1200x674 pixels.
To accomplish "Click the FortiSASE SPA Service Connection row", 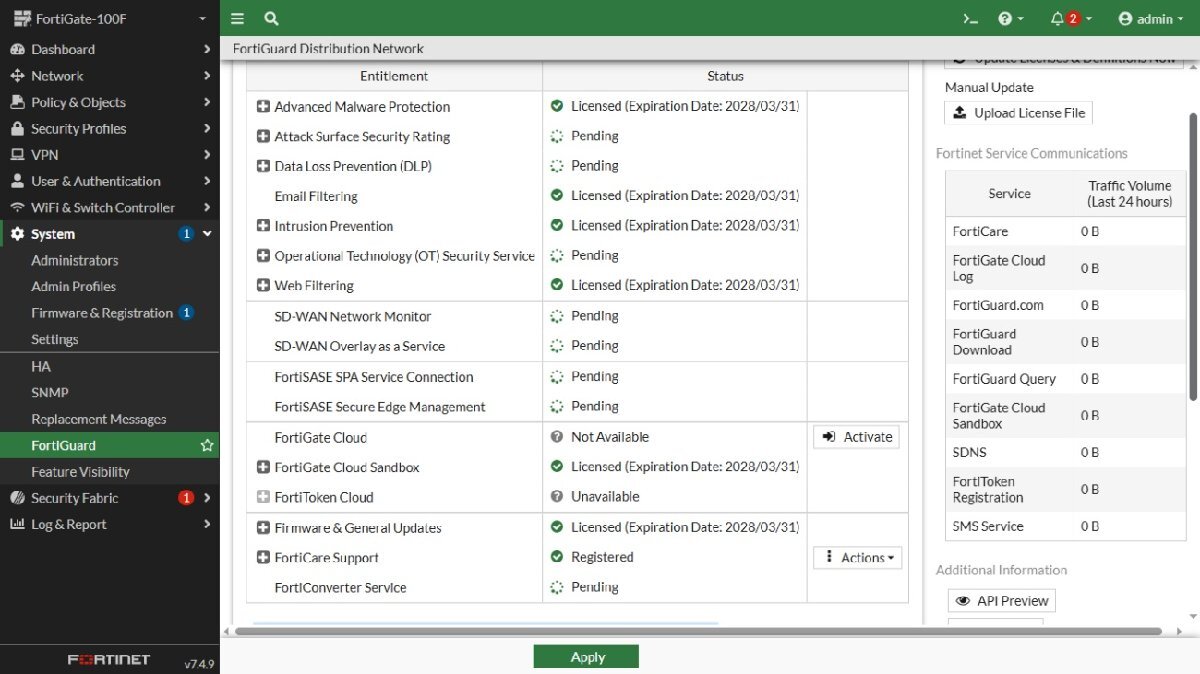I will point(577,377).
